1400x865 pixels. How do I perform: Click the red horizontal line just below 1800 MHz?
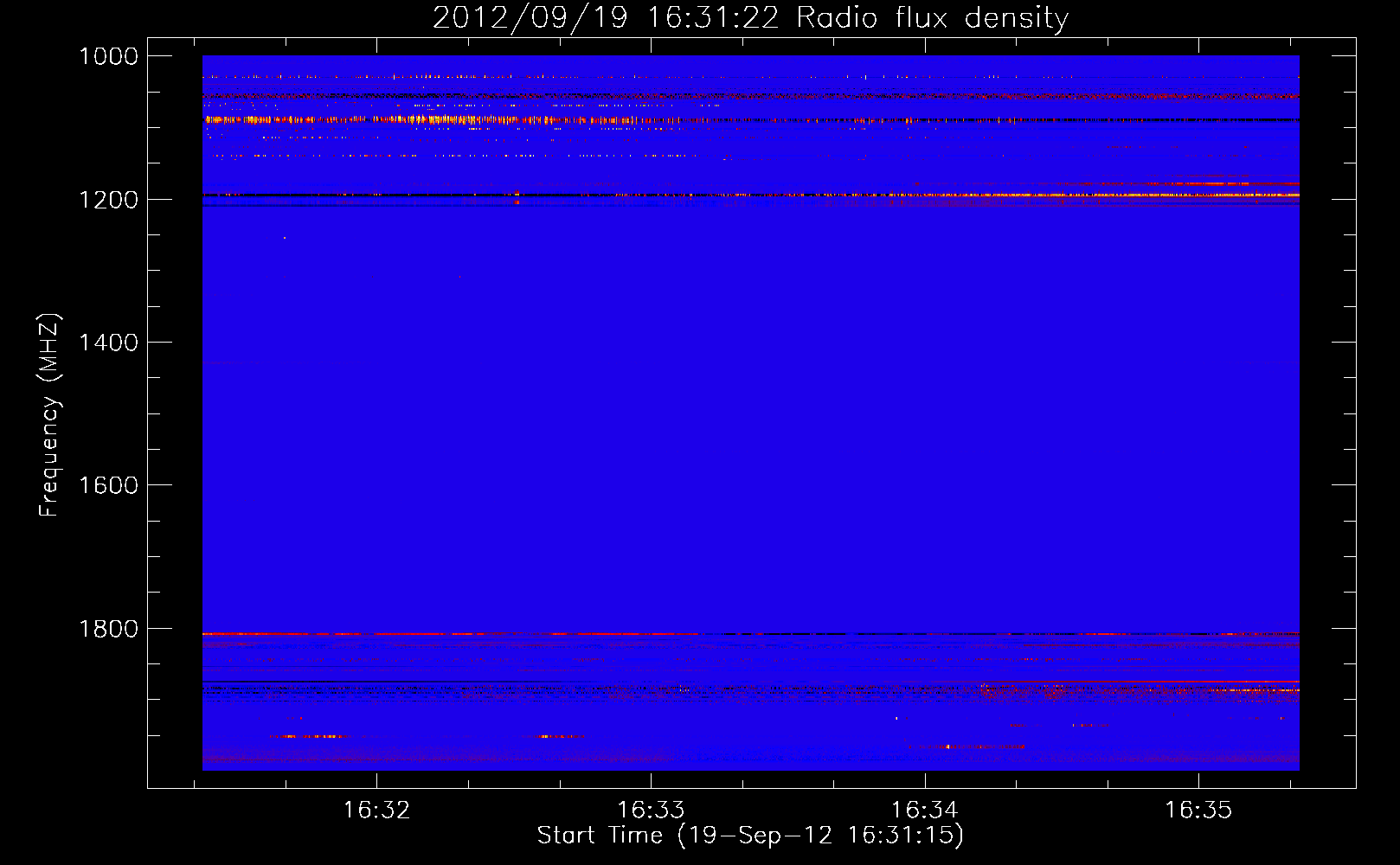tap(433, 634)
